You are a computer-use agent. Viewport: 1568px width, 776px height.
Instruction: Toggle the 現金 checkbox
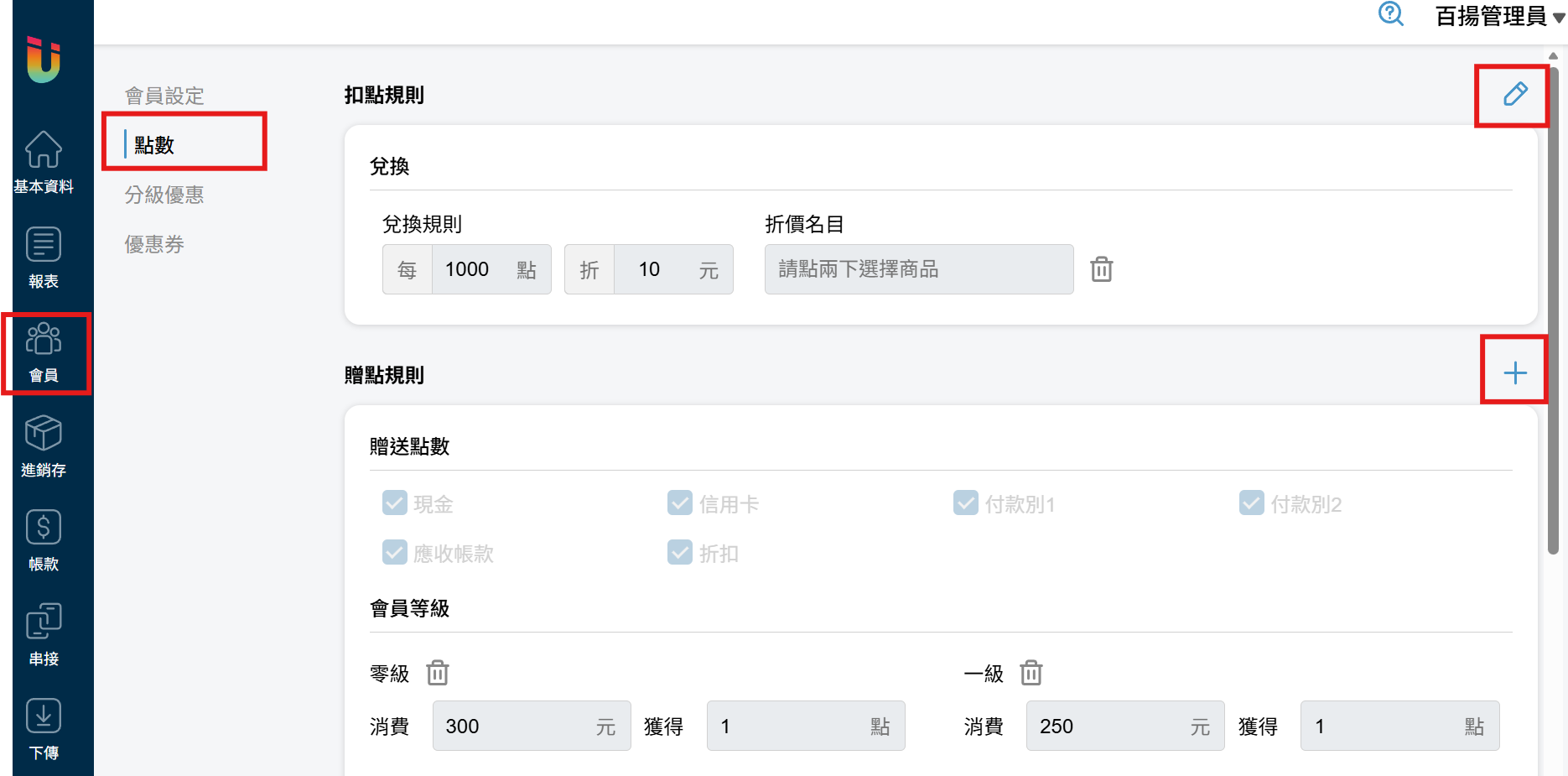point(395,503)
